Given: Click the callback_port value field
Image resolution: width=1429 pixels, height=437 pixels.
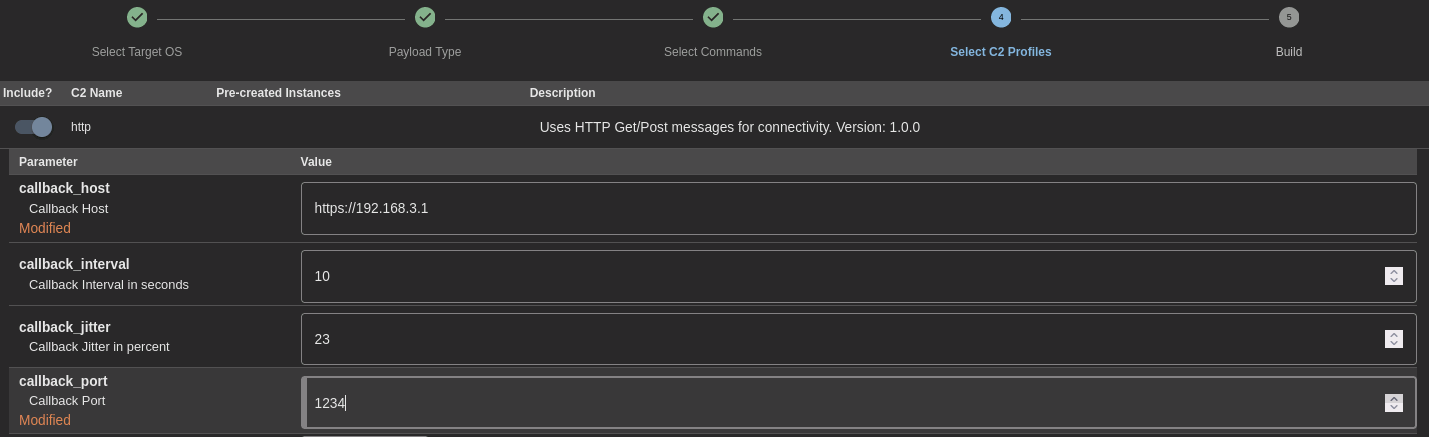Looking at the screenshot, I should 840,403.
